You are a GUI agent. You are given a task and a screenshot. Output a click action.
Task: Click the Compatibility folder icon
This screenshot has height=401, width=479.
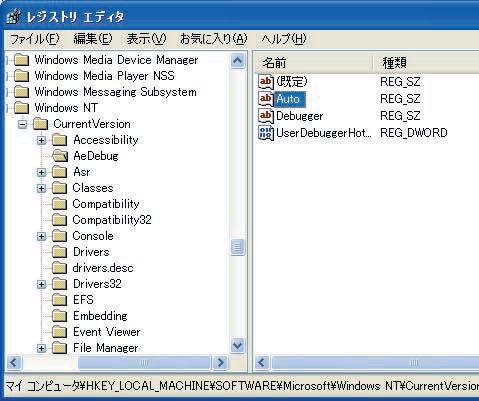(x=60, y=204)
